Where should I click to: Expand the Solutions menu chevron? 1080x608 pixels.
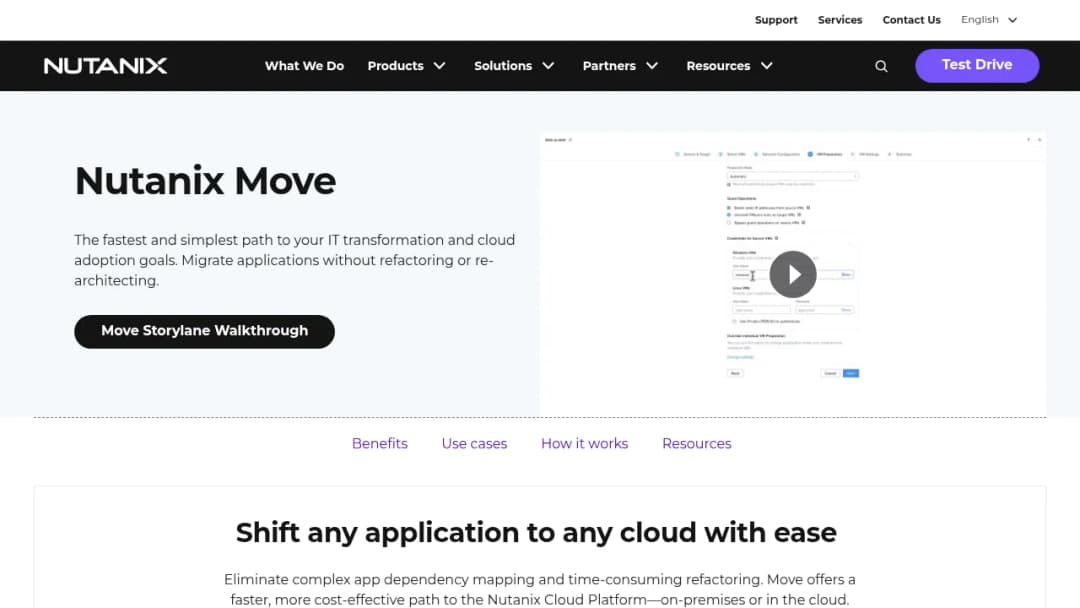(548, 65)
